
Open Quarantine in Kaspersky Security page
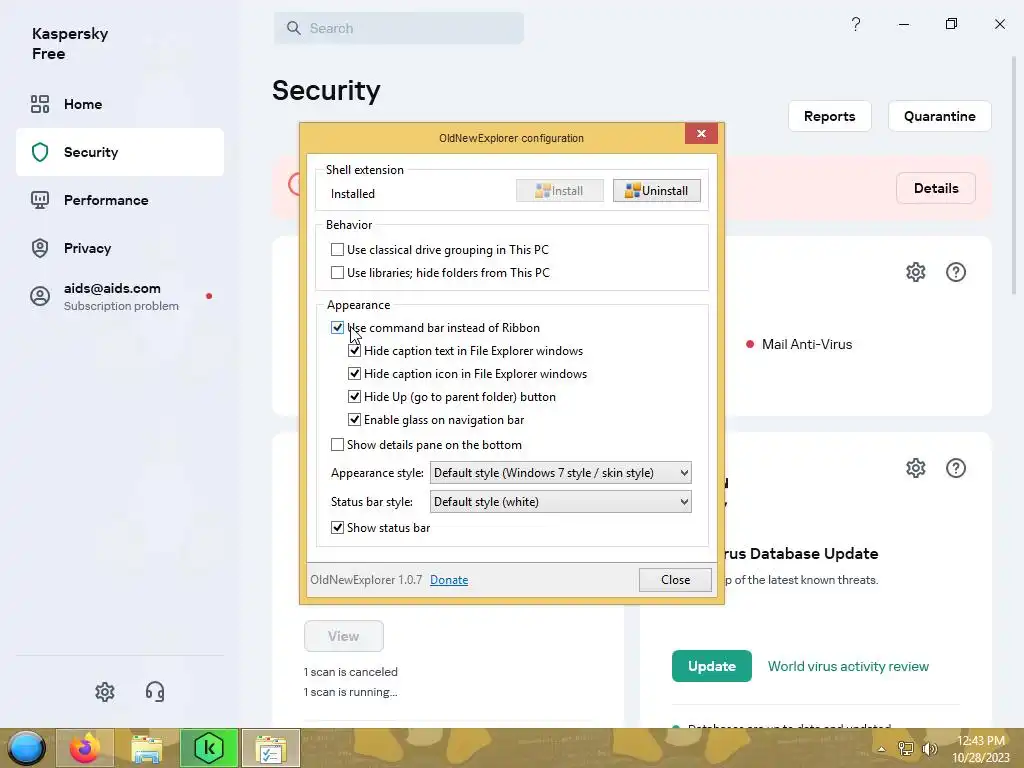pyautogui.click(x=940, y=116)
